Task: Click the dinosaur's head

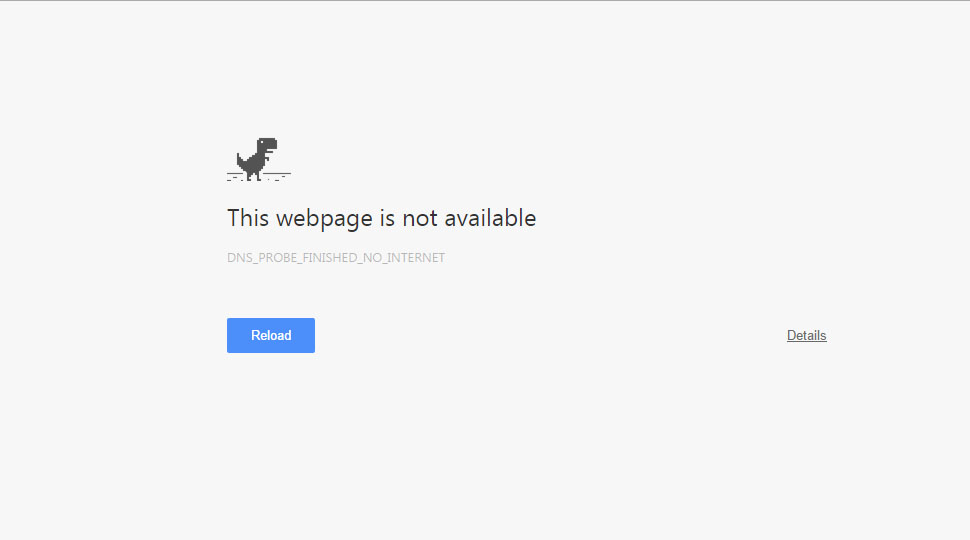Action: pyautogui.click(x=267, y=145)
